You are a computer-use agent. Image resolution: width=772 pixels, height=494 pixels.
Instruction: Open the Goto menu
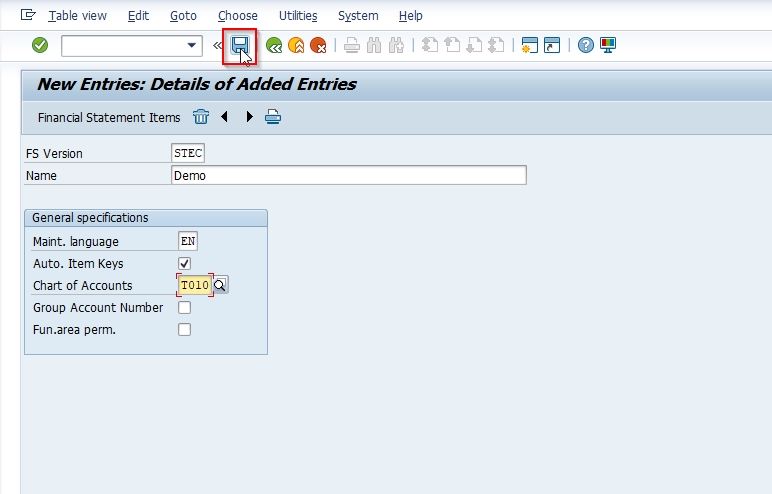183,16
